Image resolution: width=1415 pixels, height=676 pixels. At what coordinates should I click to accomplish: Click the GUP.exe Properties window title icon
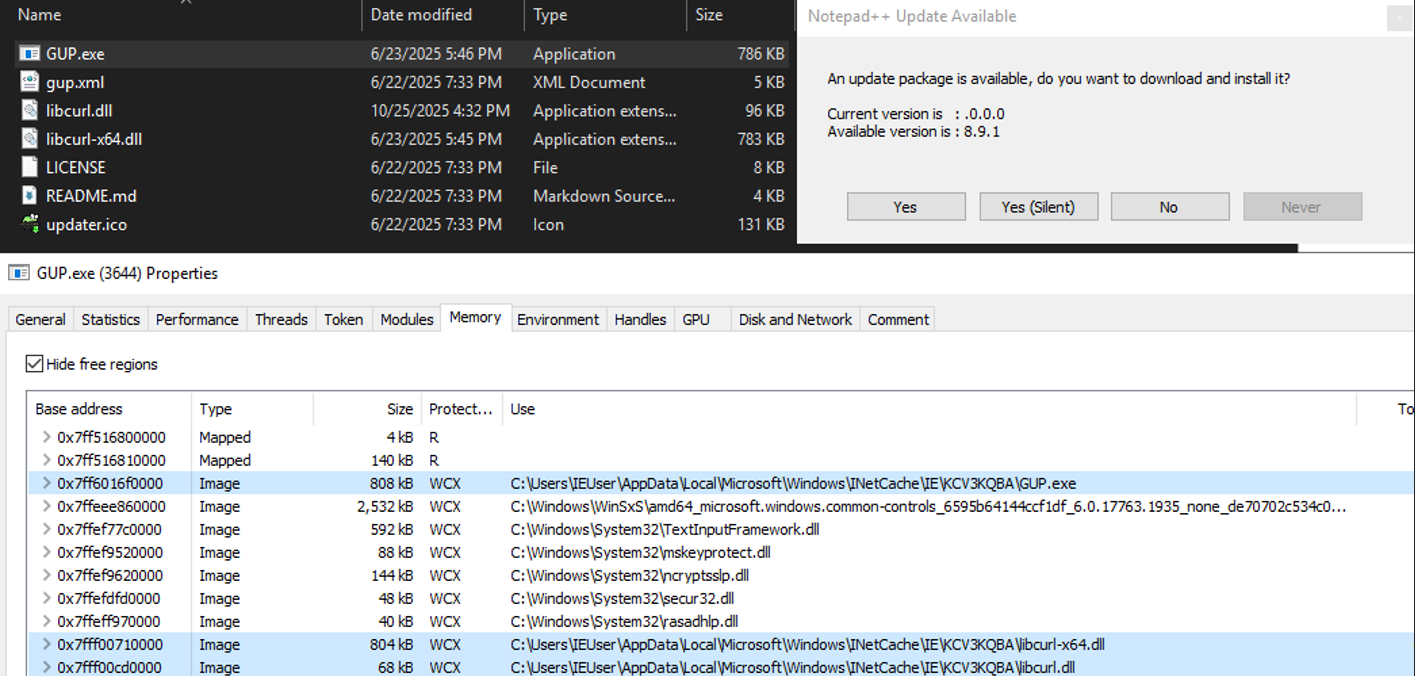18,273
